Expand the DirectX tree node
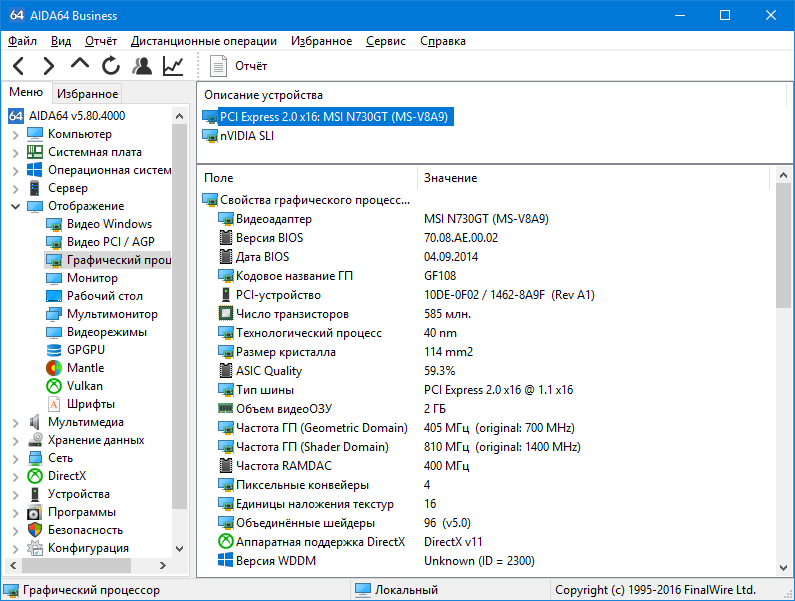This screenshot has height=601, width=795. coord(15,476)
